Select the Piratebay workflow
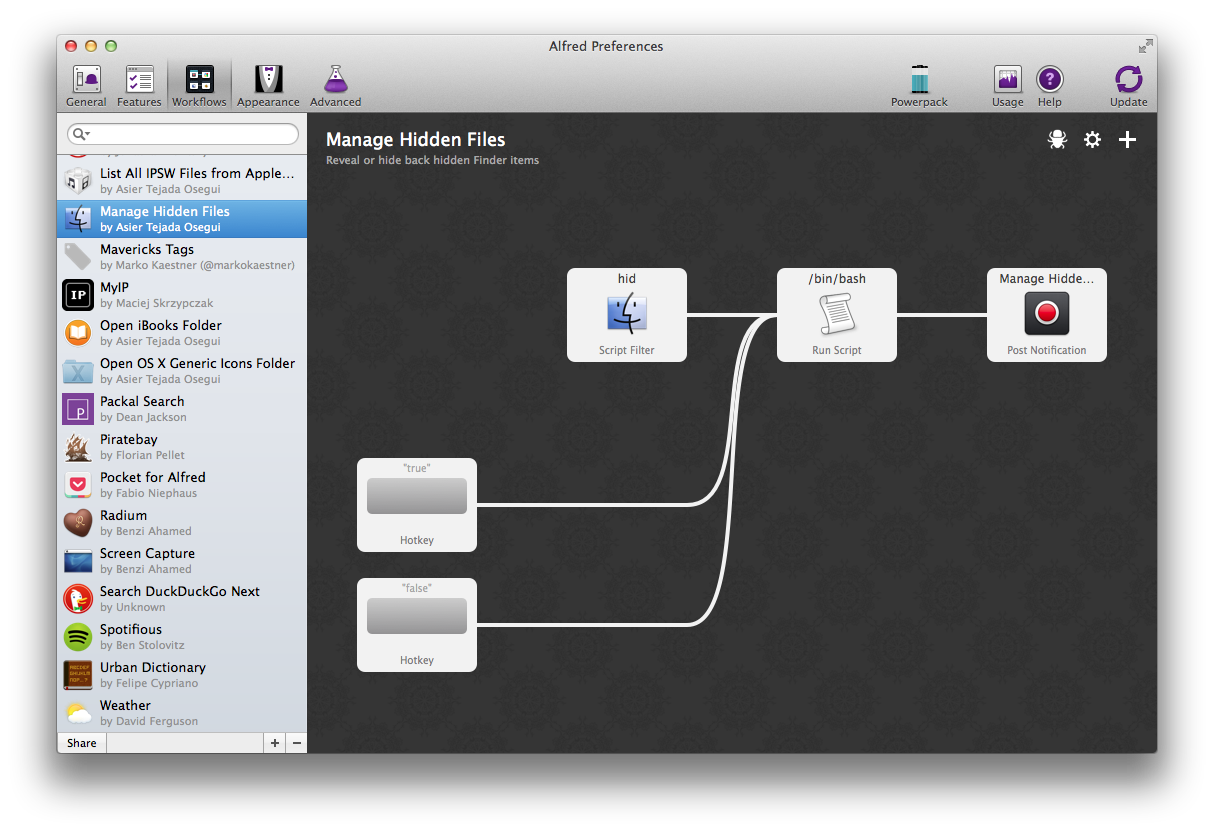Viewport: 1214px width, 832px height. pos(182,447)
